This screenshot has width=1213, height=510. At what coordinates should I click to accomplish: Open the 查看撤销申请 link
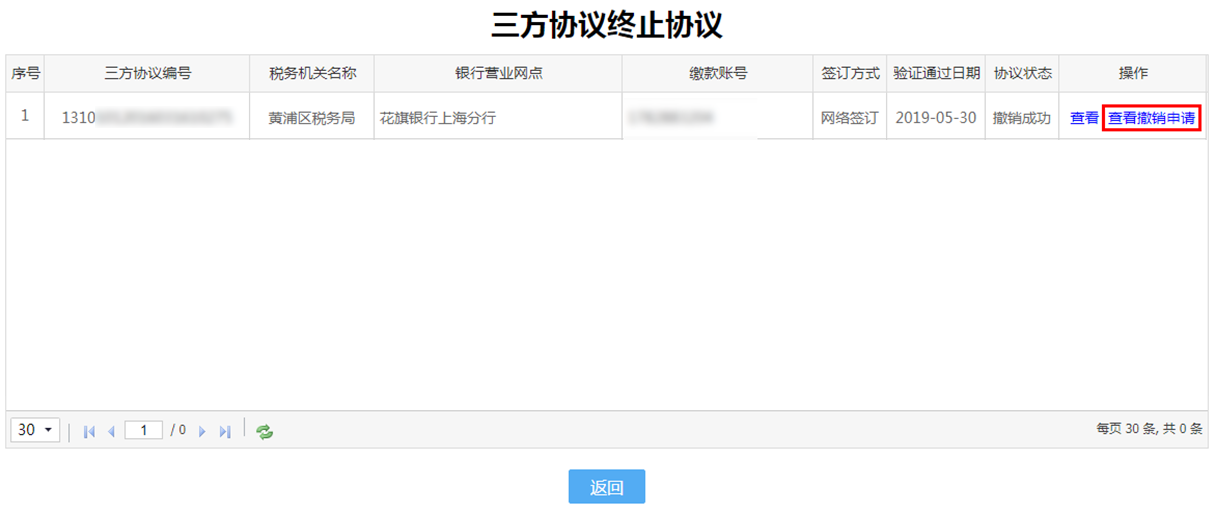tap(1151, 118)
